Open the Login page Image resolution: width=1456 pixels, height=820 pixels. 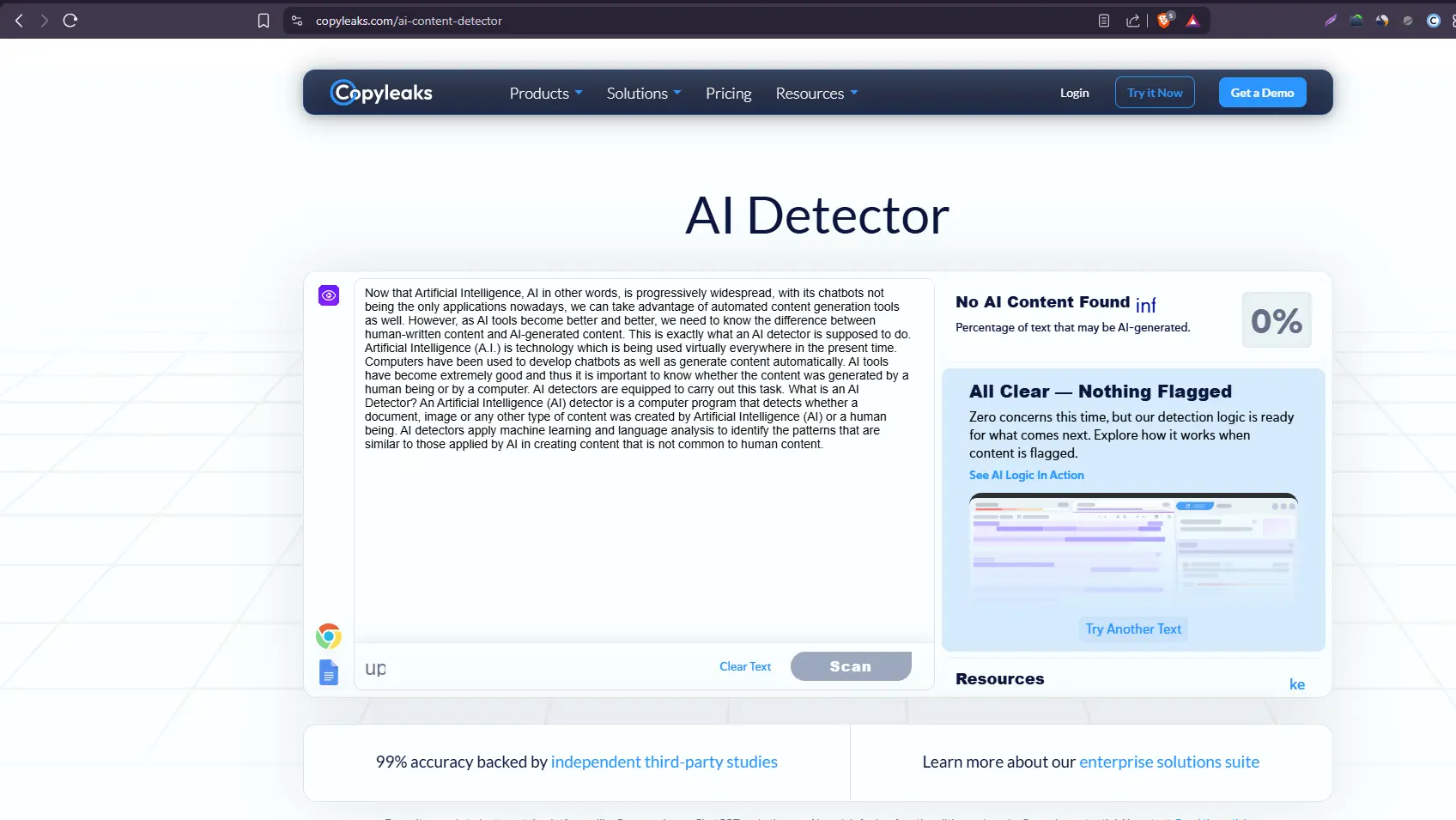click(x=1074, y=92)
